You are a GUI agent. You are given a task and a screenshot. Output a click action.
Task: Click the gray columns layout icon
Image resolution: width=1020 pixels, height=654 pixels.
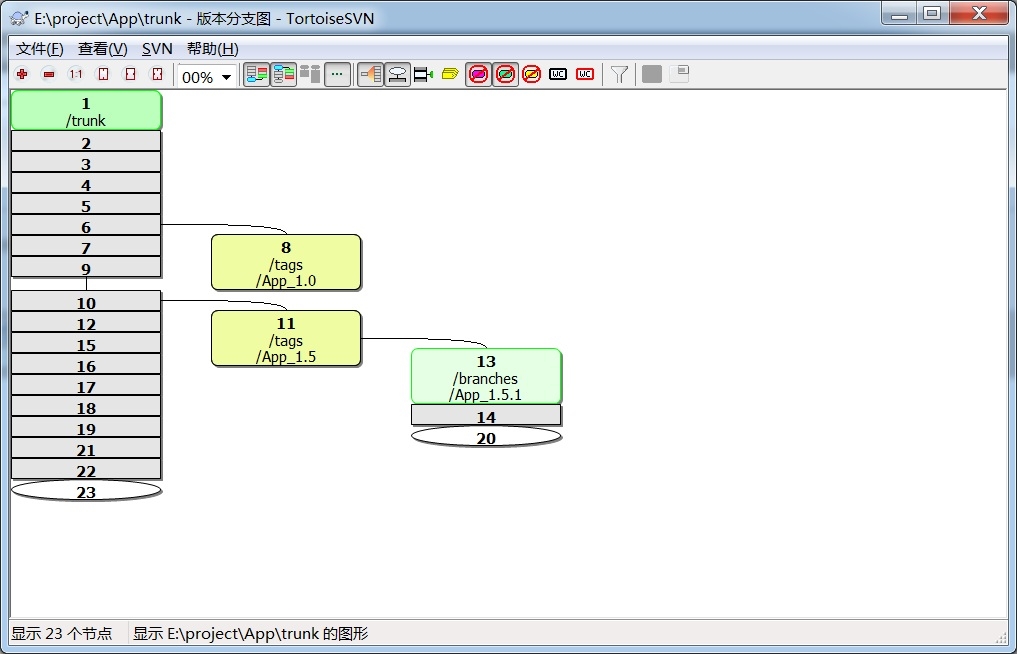coord(310,74)
